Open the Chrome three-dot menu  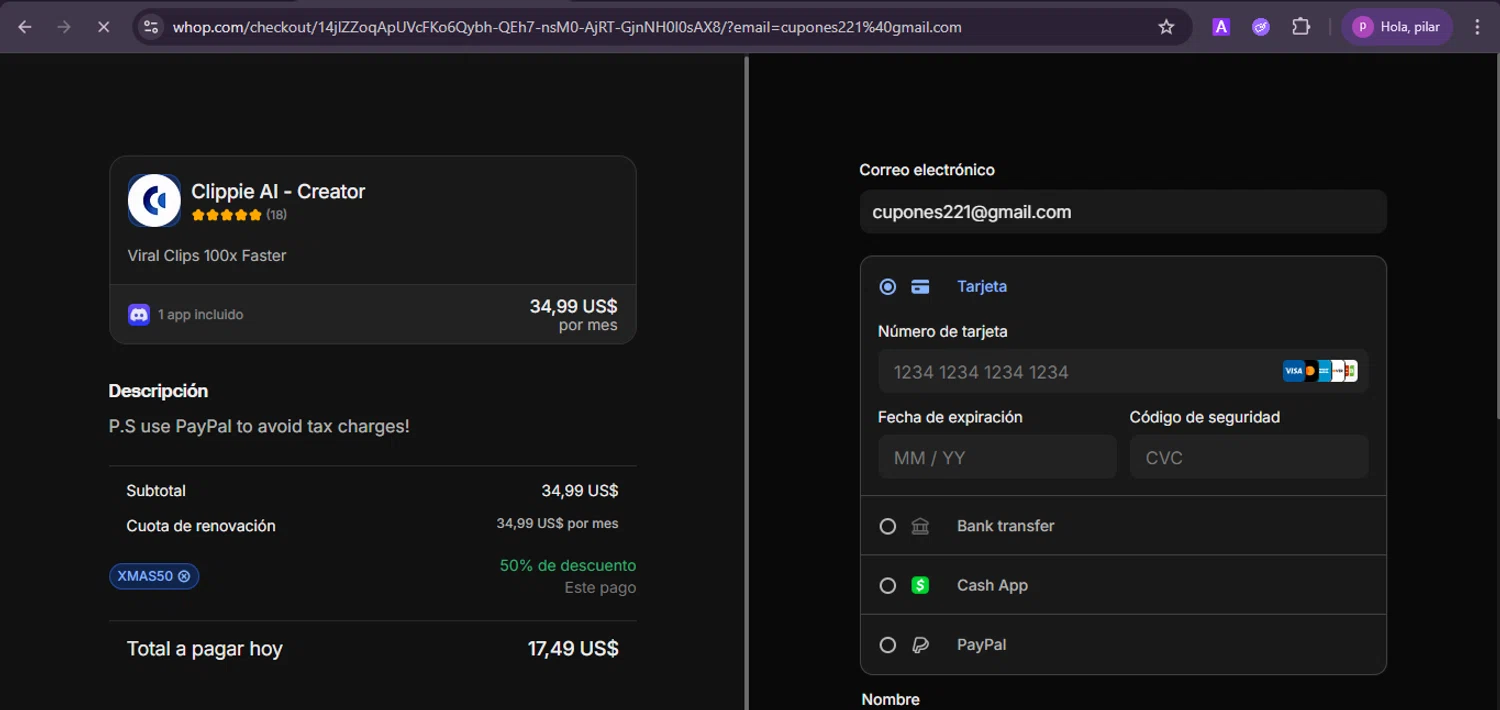1477,27
